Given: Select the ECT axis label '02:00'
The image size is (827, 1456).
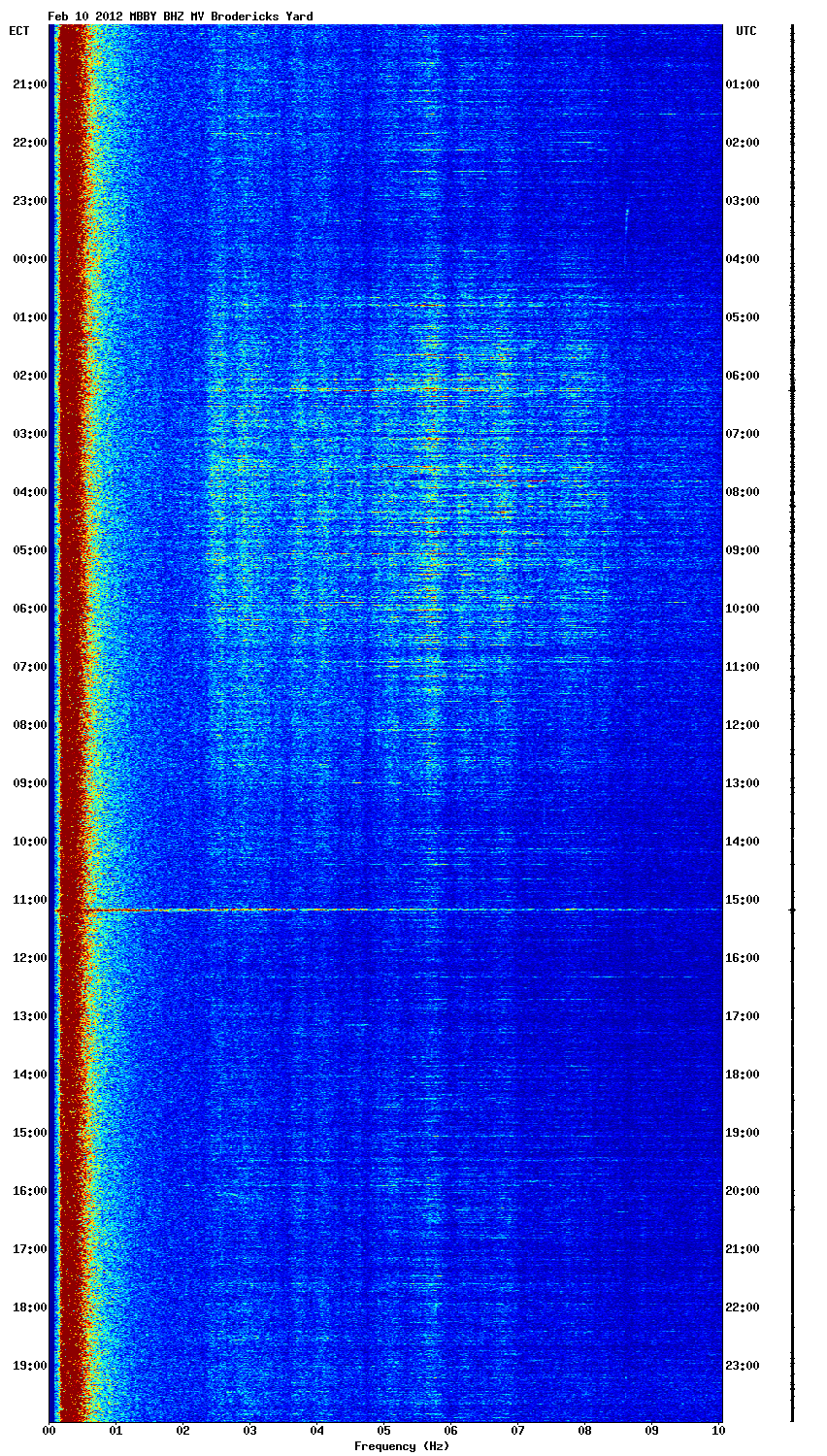Looking at the screenshot, I should point(29,376).
